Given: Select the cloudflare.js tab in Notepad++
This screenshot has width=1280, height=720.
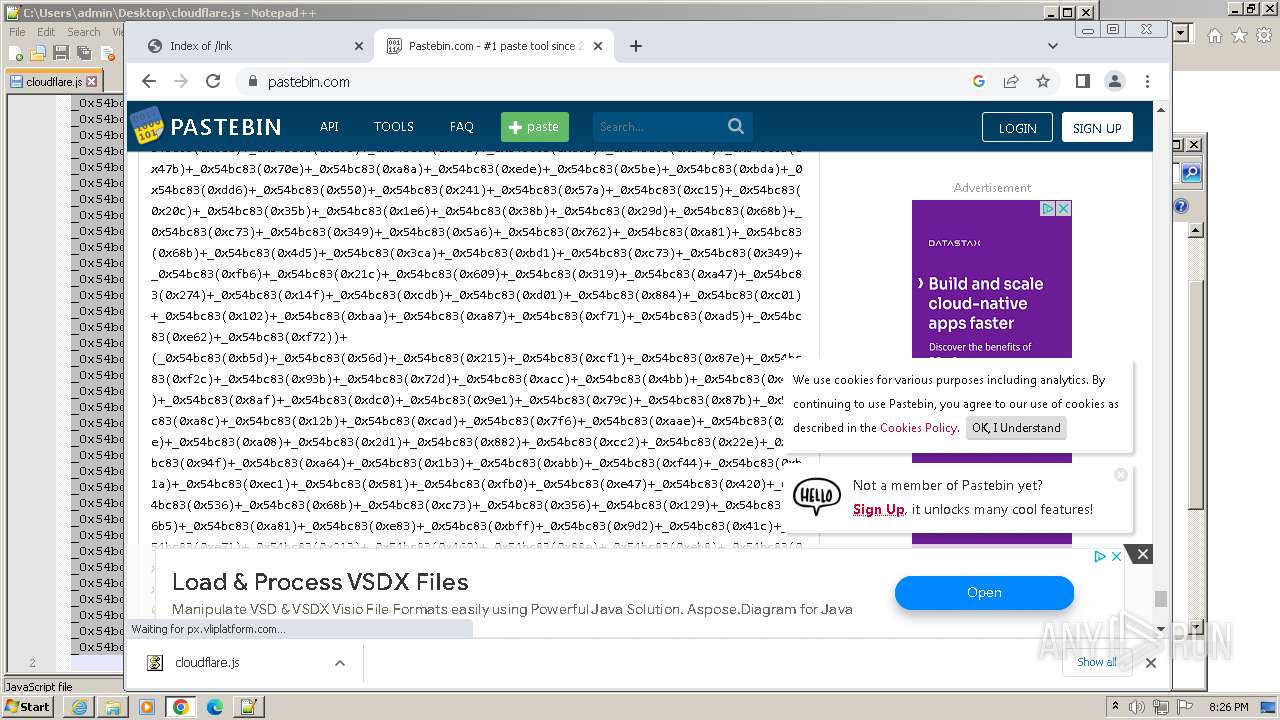Looking at the screenshot, I should click(x=53, y=82).
